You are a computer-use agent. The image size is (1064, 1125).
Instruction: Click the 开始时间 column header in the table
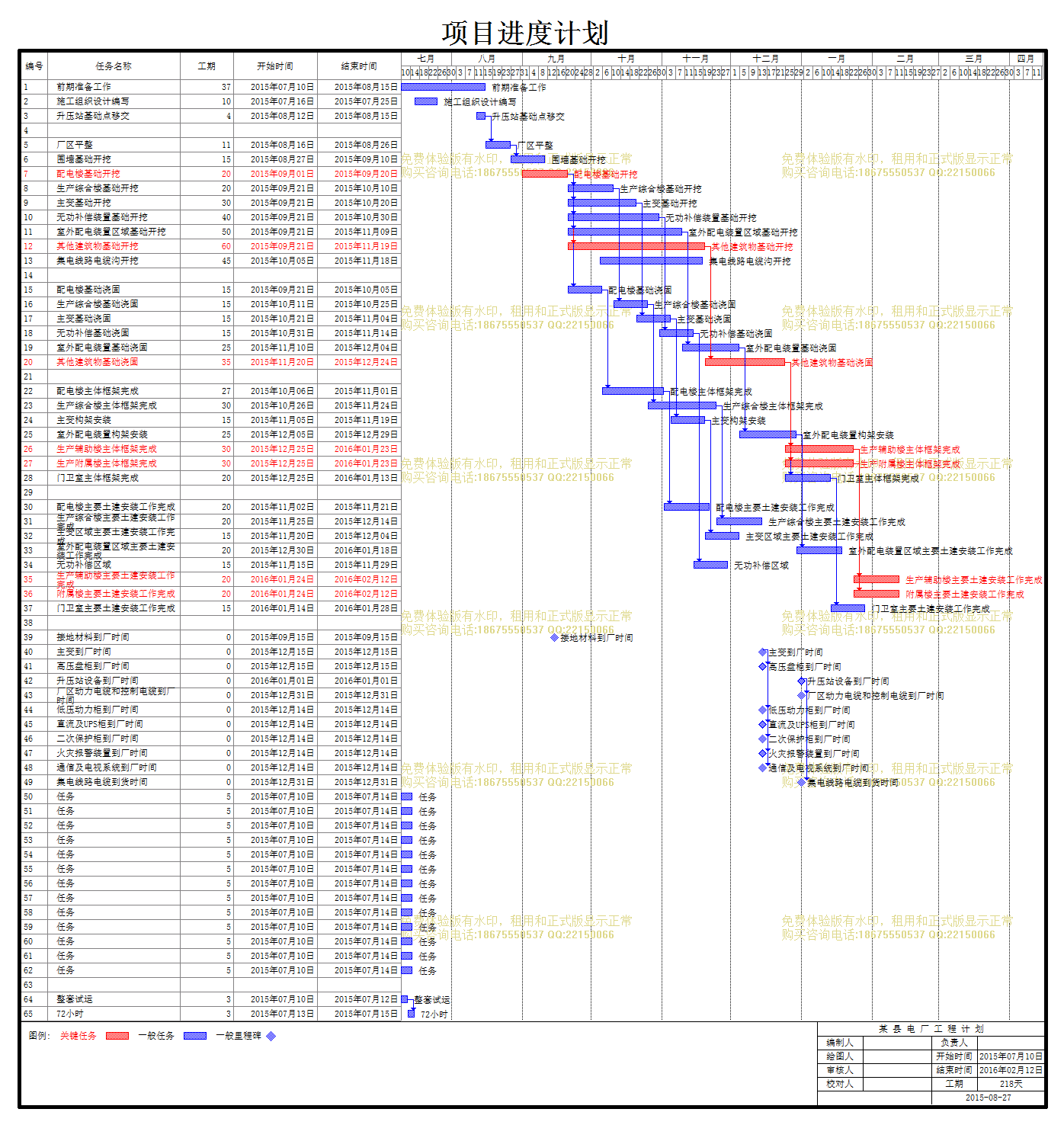point(275,66)
